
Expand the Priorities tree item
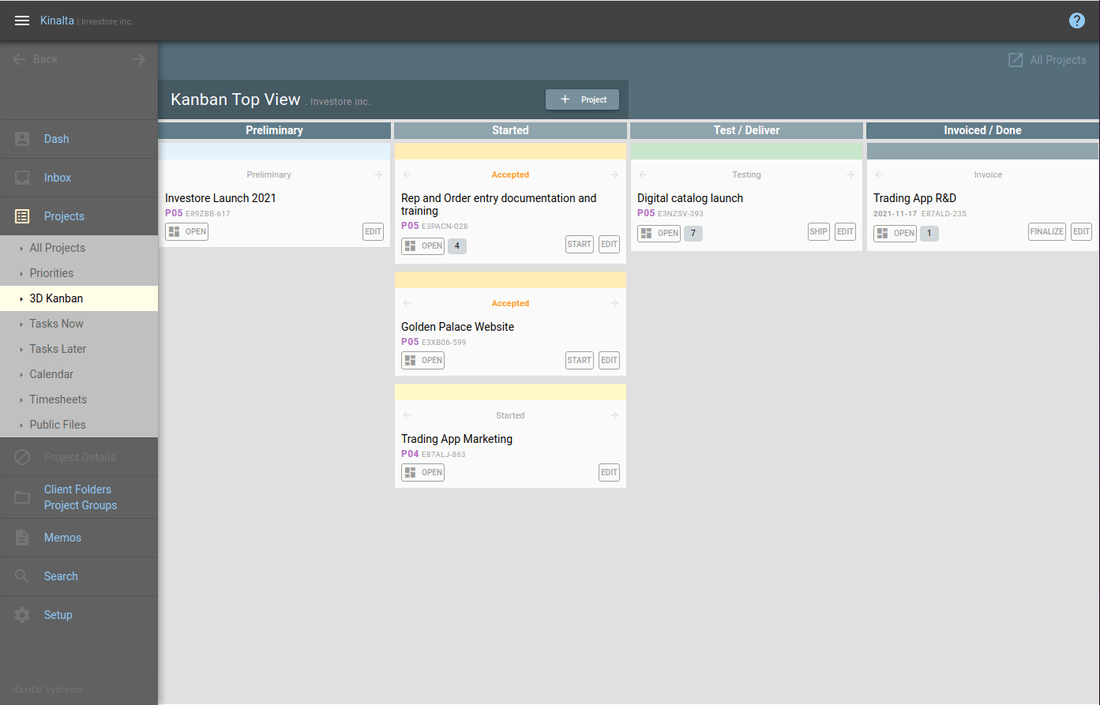pyautogui.click(x=51, y=273)
